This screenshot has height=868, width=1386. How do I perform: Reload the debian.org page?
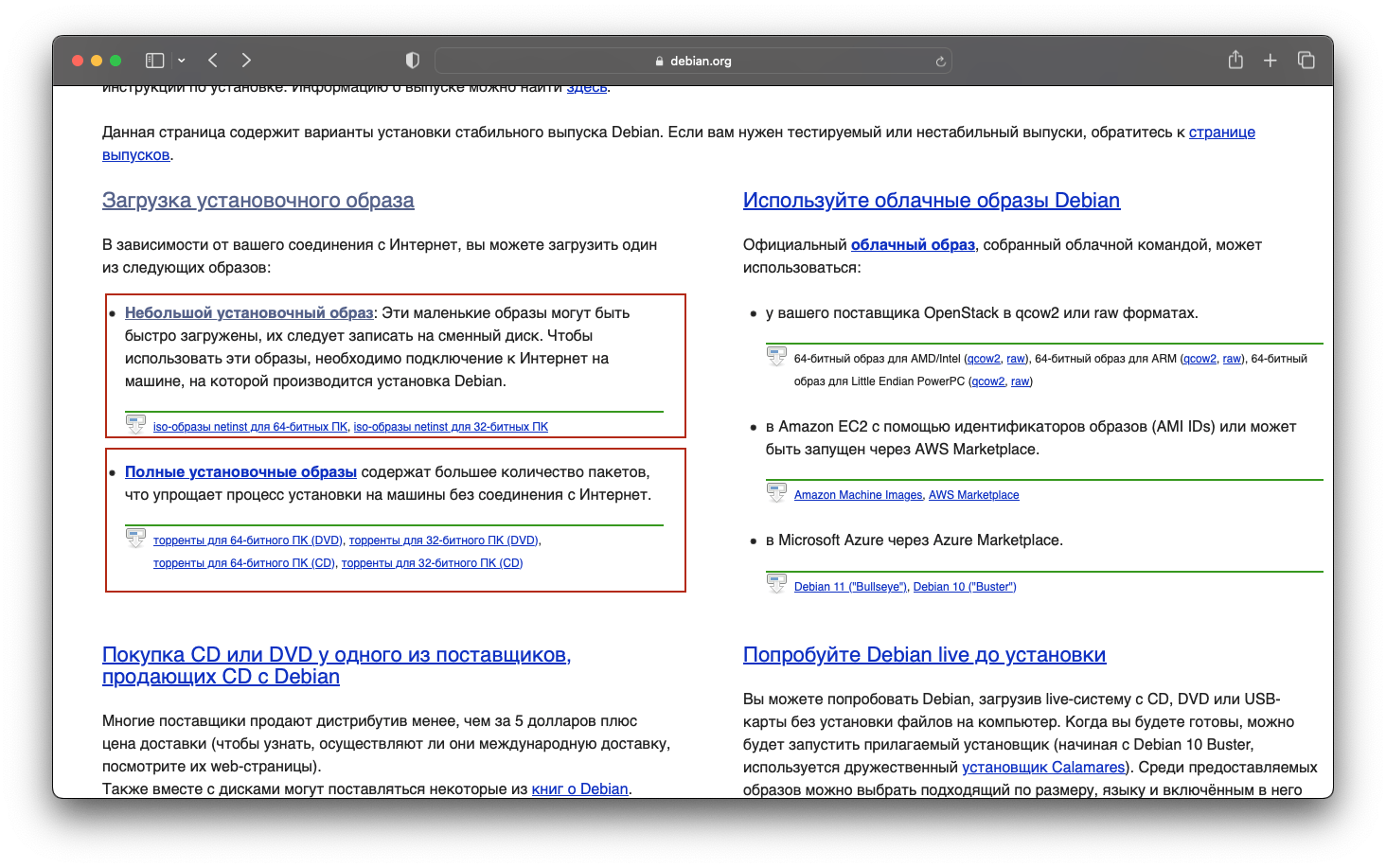(x=940, y=62)
